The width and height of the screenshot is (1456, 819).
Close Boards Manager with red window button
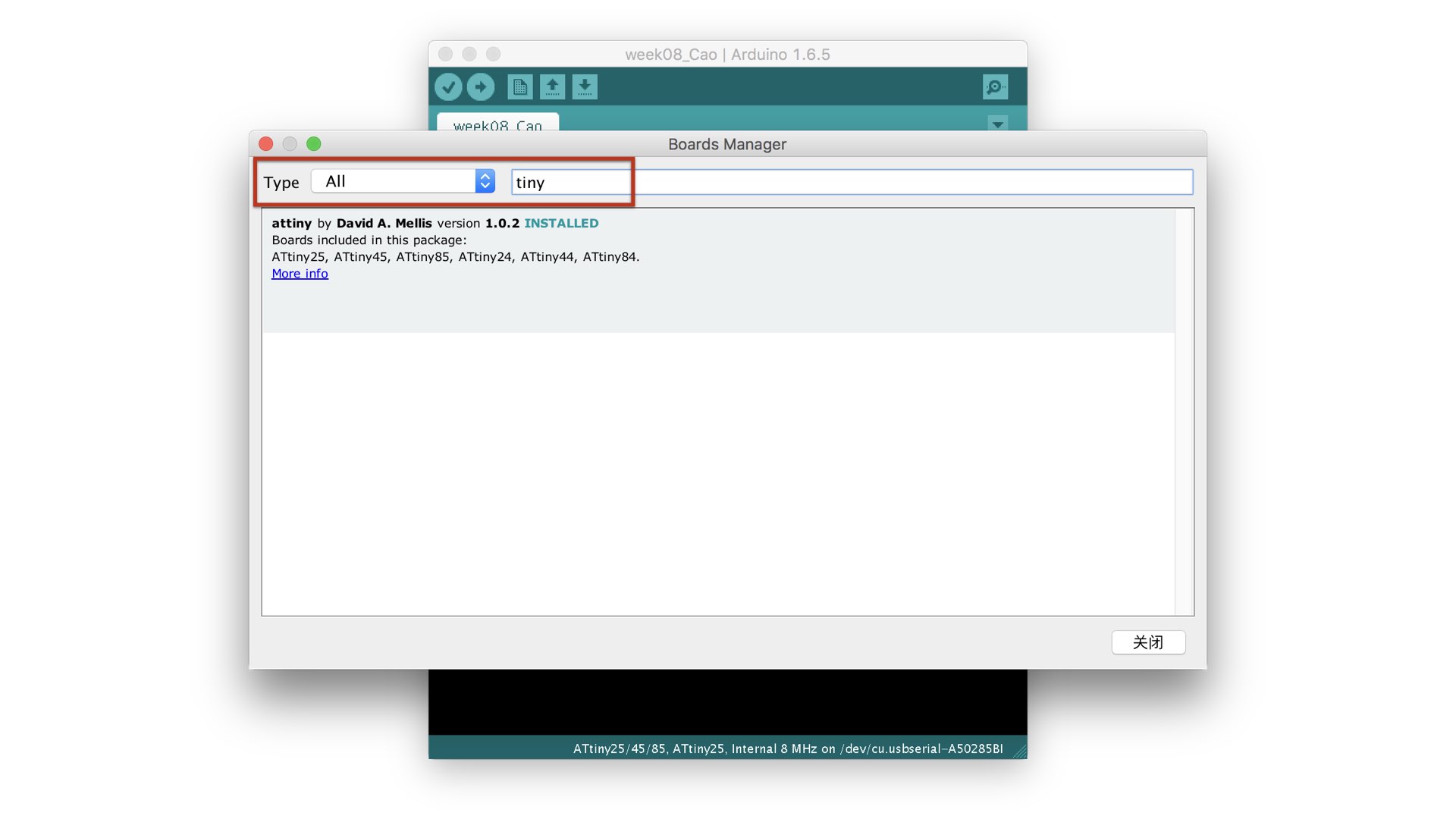point(266,144)
